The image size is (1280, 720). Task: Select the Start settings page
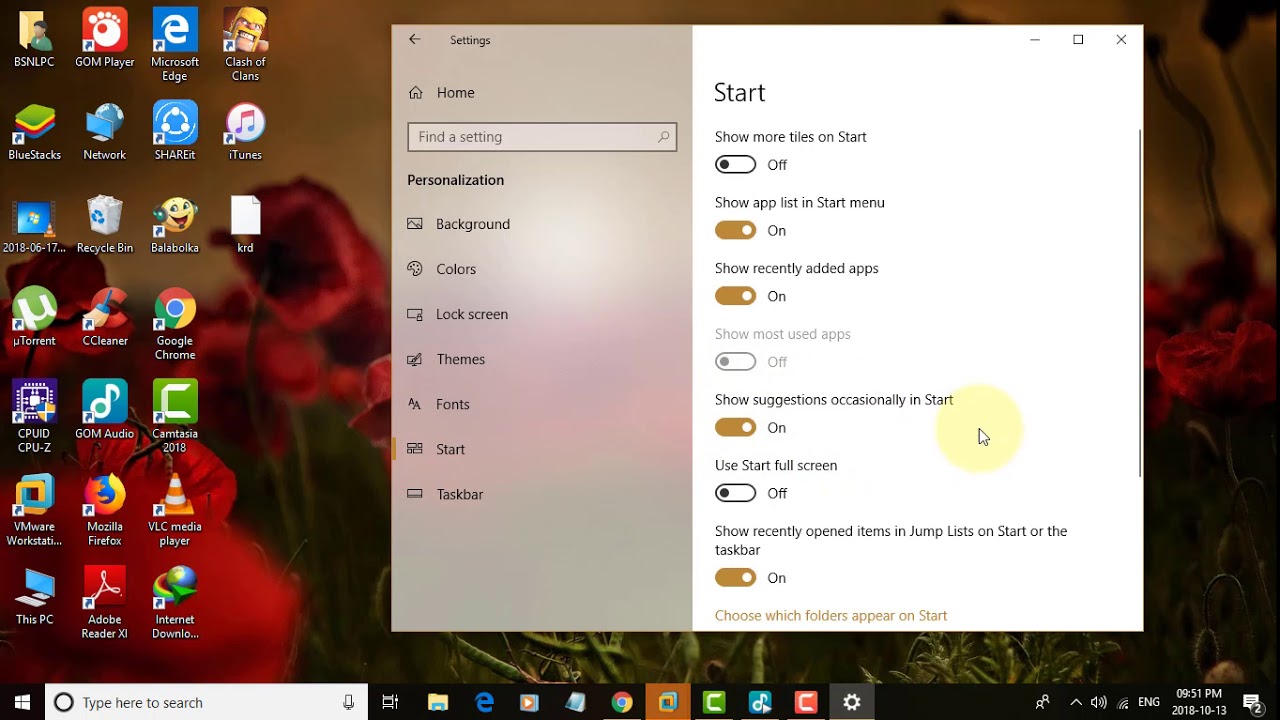pyautogui.click(x=541, y=449)
